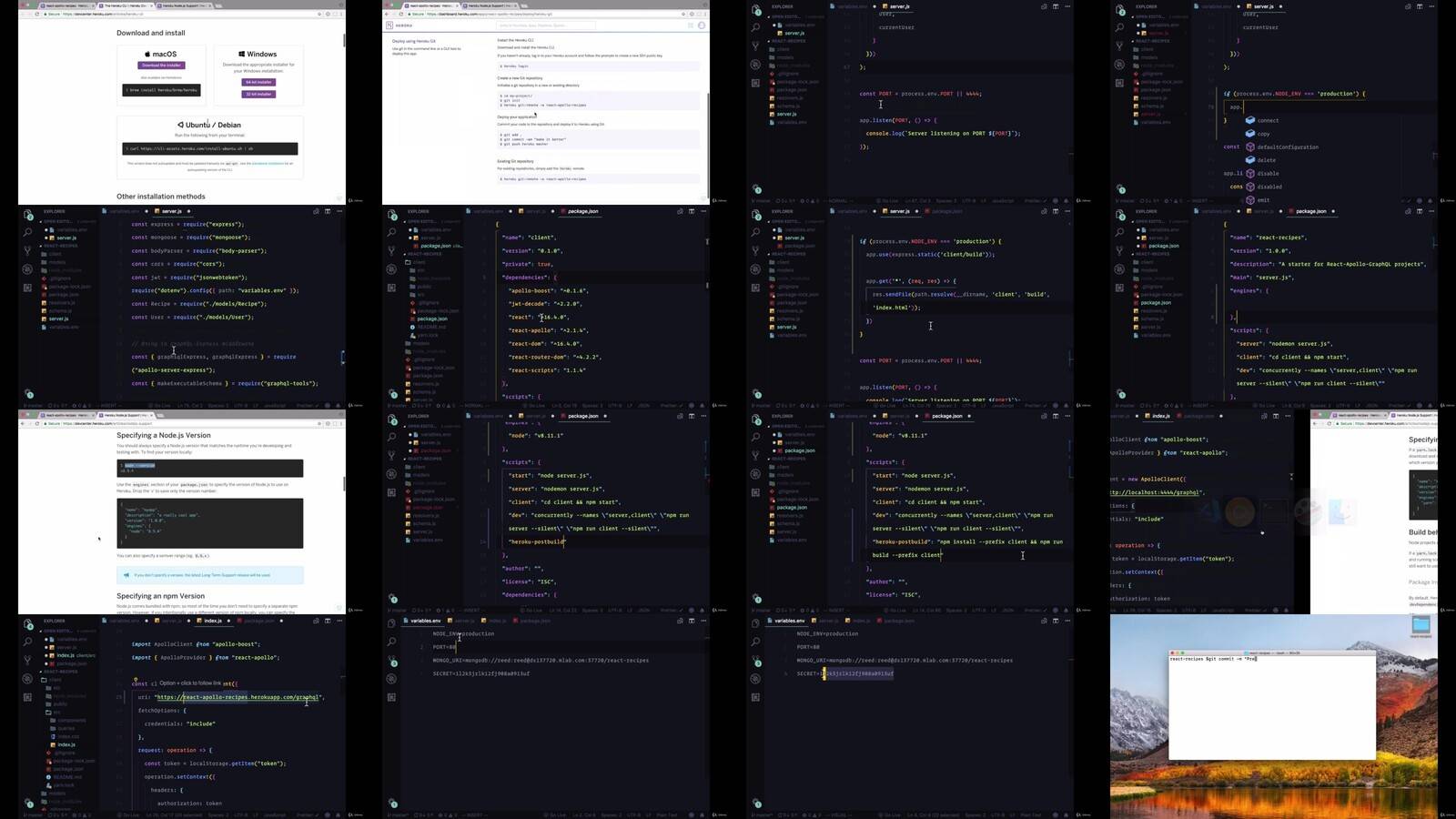Open Extensions in the window showing autocomplete suggestions

1119,83
